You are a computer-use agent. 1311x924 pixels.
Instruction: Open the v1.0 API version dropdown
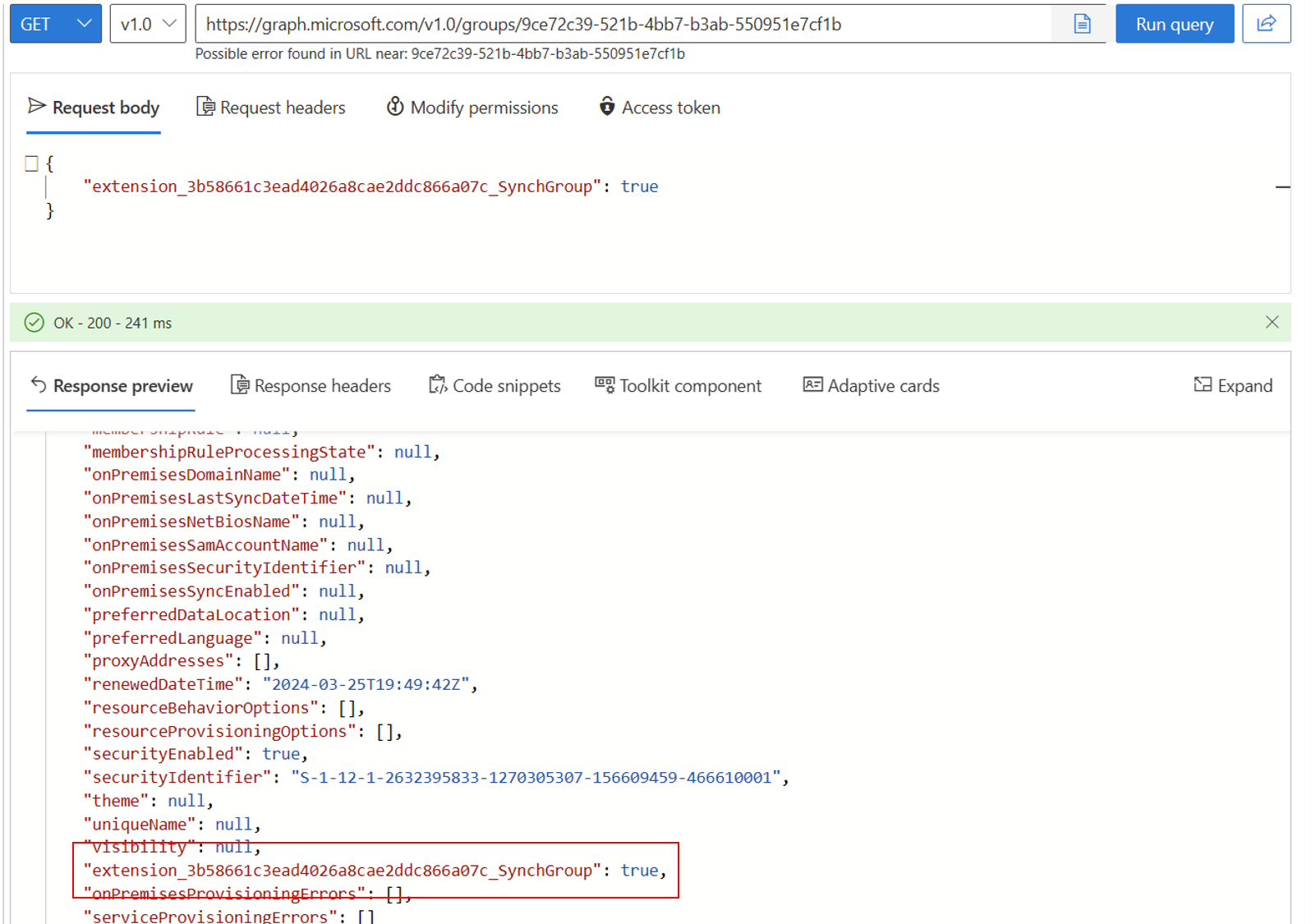pyautogui.click(x=148, y=24)
